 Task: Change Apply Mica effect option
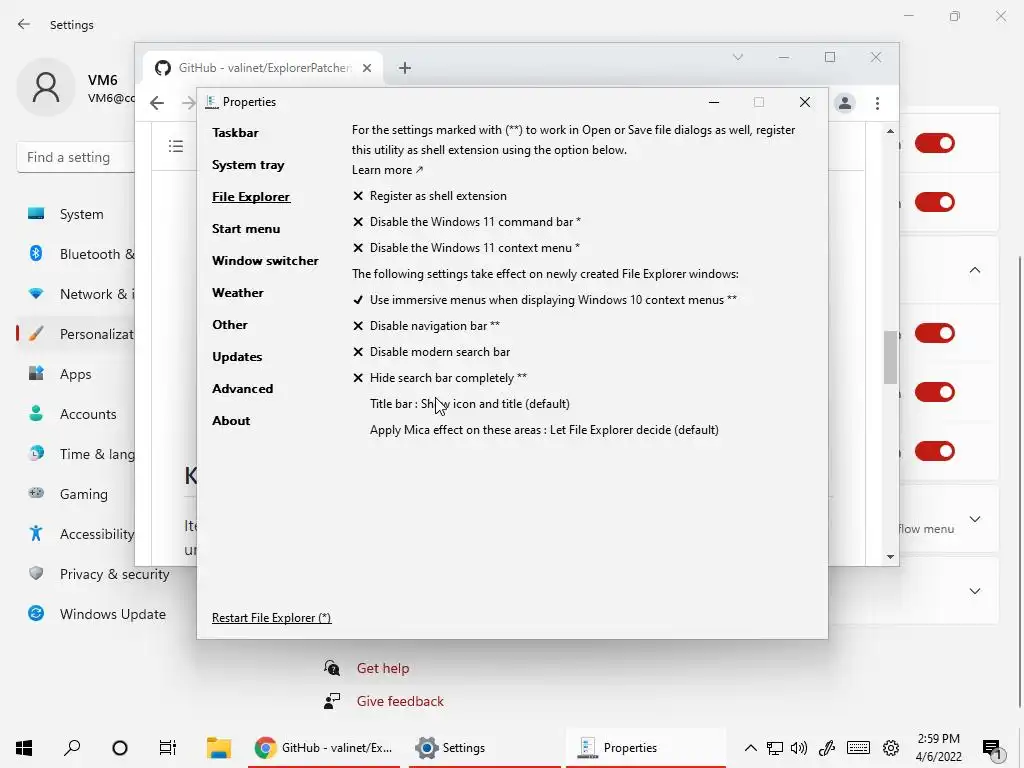(544, 430)
